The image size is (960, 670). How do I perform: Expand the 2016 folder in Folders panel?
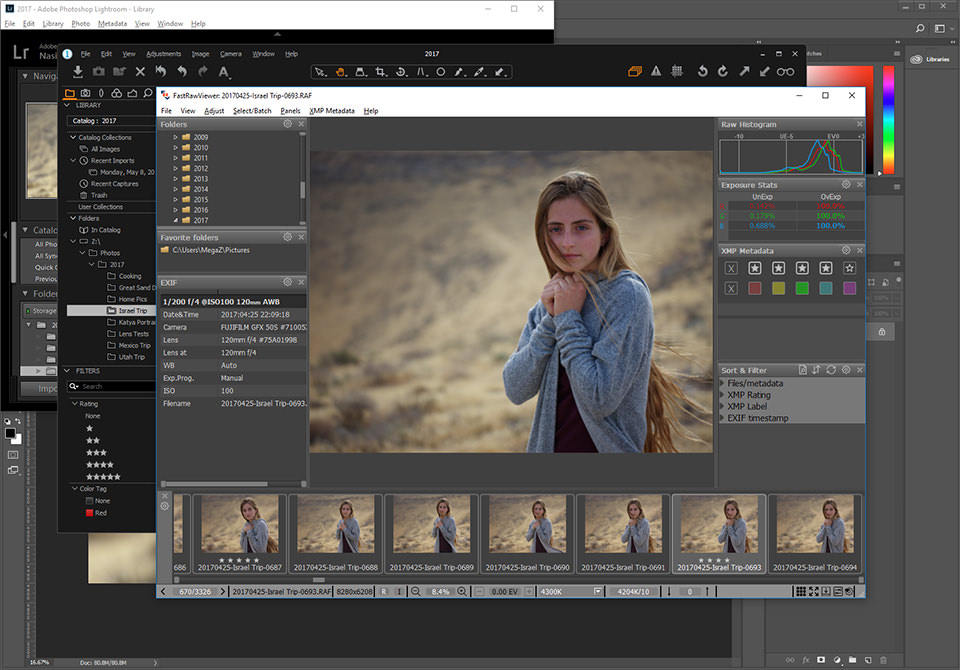coord(175,210)
